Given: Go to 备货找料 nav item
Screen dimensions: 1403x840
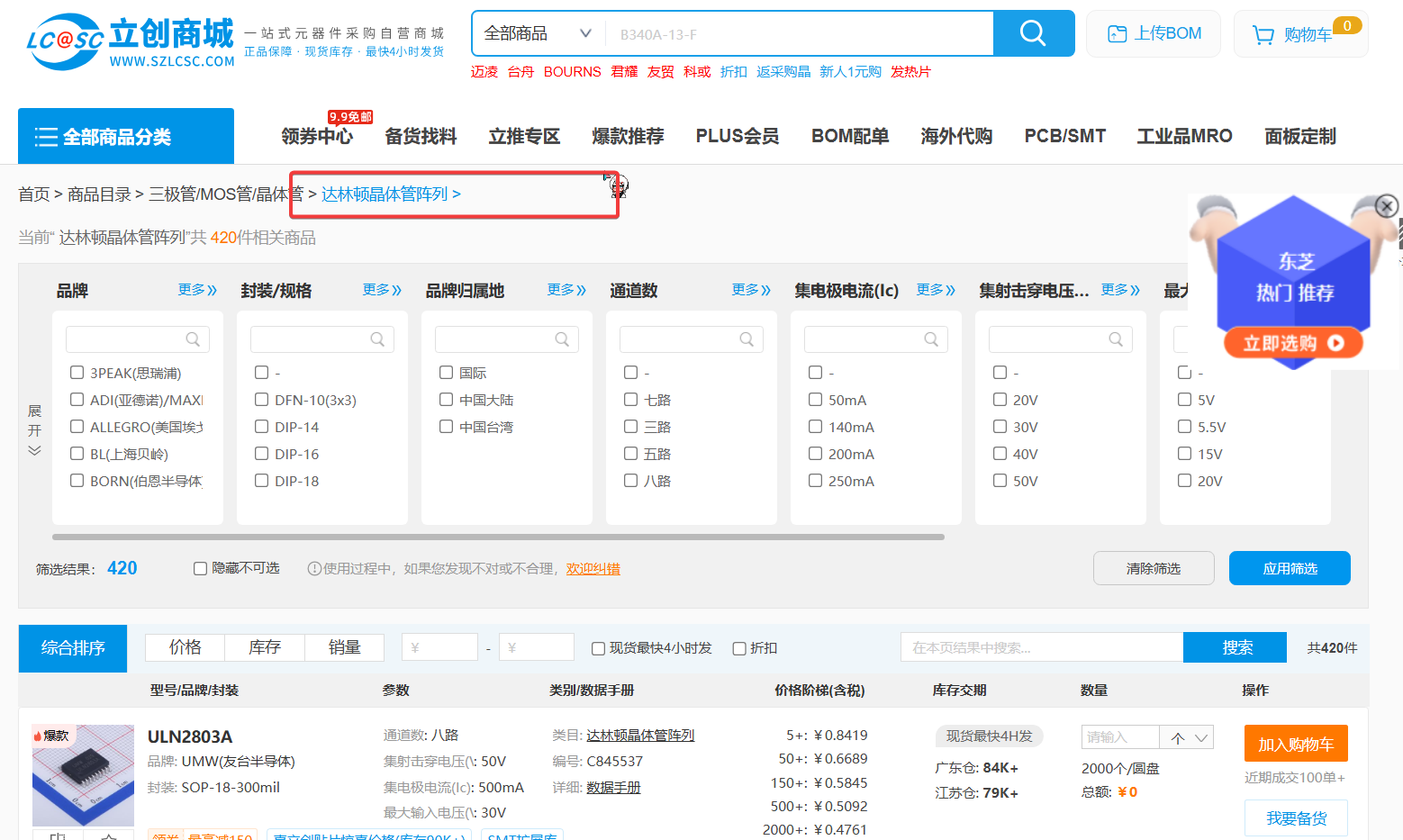Looking at the screenshot, I should (421, 136).
